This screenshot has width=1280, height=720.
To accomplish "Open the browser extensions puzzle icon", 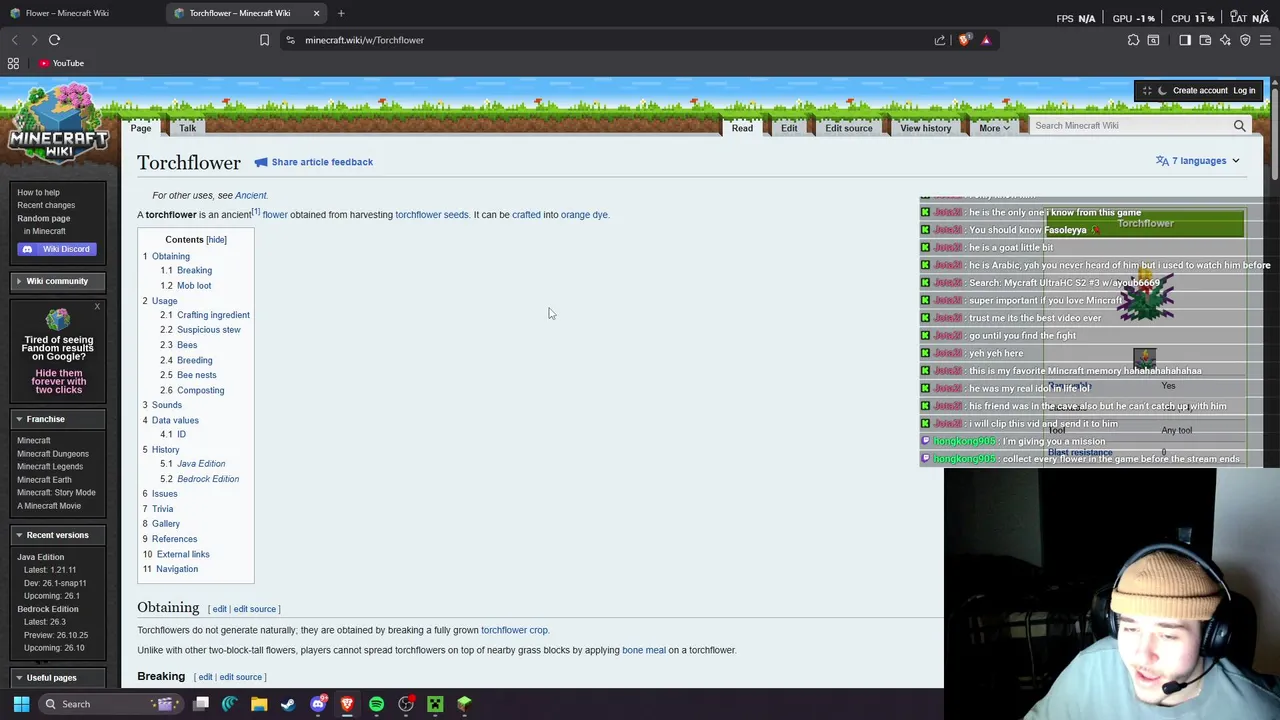I will click(x=1133, y=40).
